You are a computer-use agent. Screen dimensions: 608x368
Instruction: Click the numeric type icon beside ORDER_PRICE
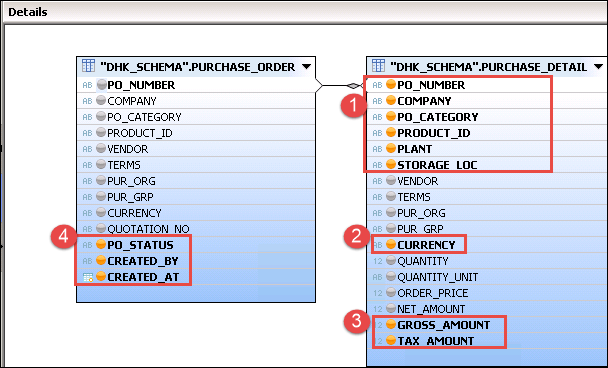(377, 293)
